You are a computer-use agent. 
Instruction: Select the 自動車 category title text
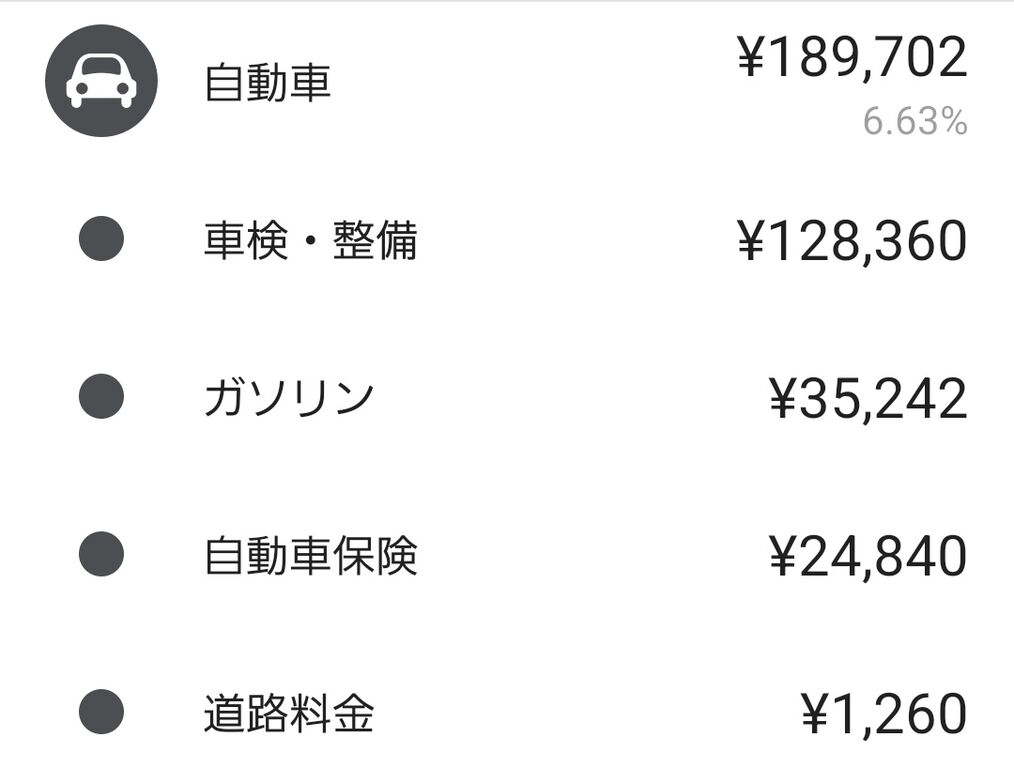pos(268,82)
